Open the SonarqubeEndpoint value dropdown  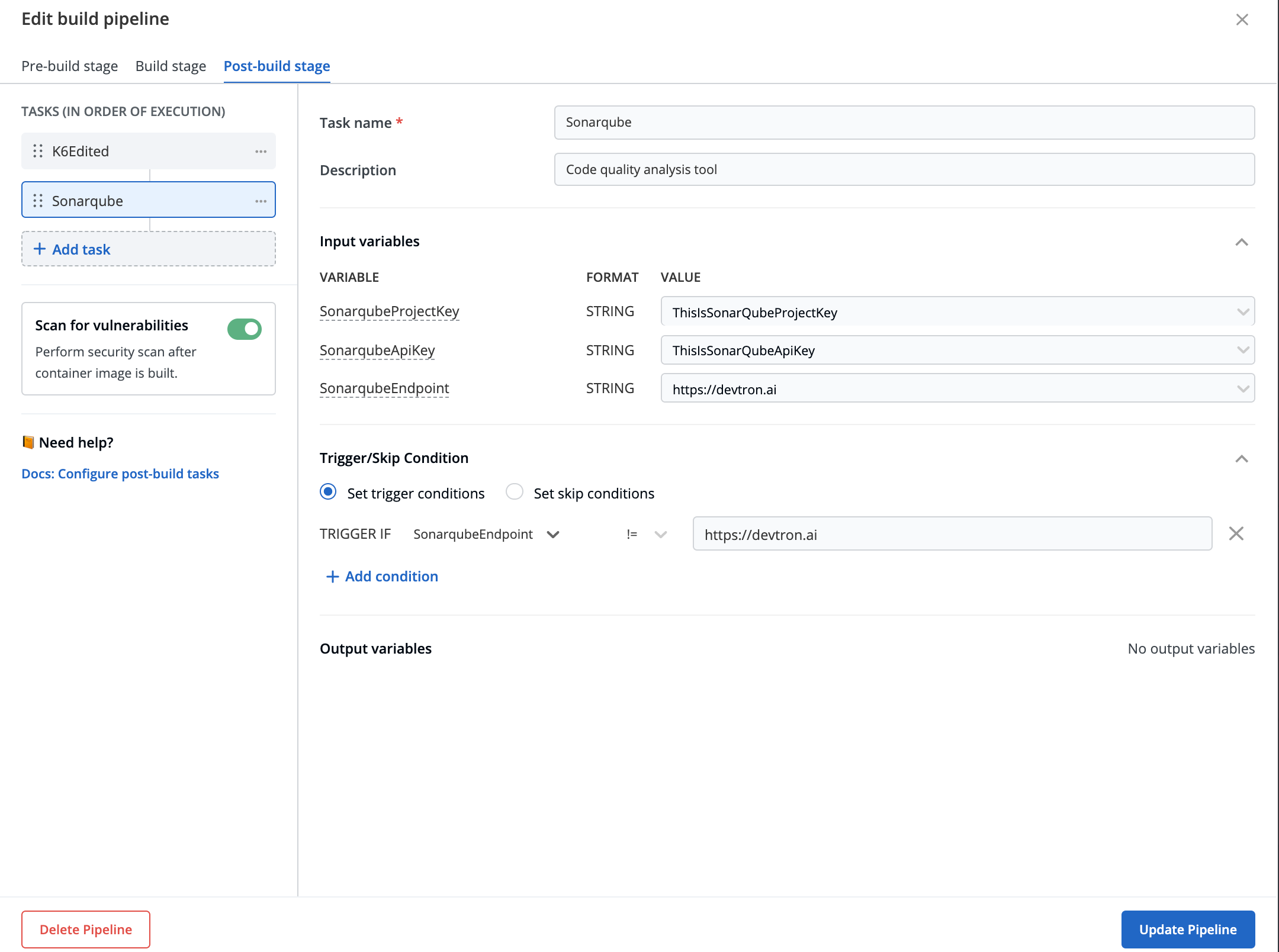pyautogui.click(x=1242, y=389)
